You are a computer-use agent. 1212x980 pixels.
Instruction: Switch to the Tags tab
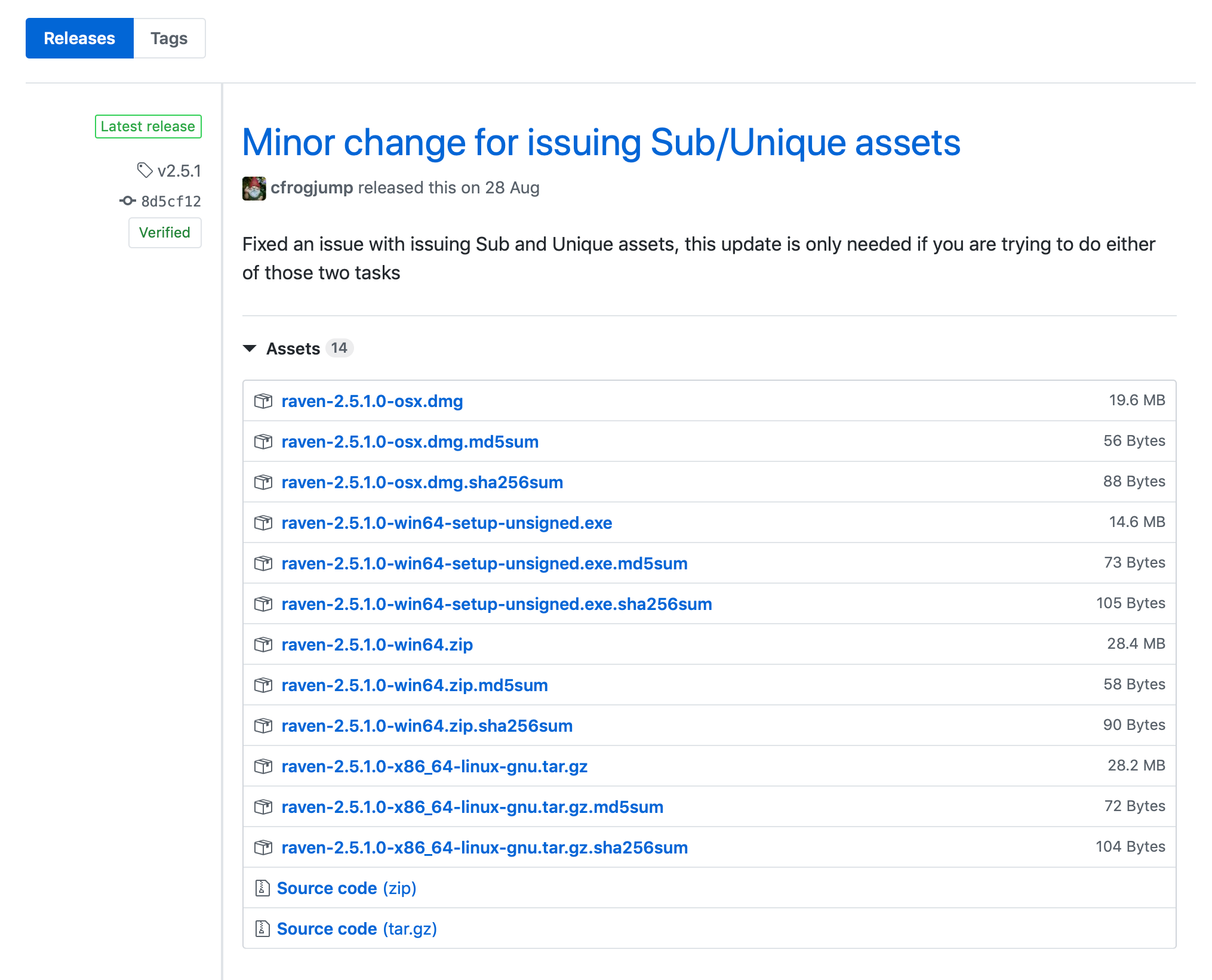(x=169, y=38)
